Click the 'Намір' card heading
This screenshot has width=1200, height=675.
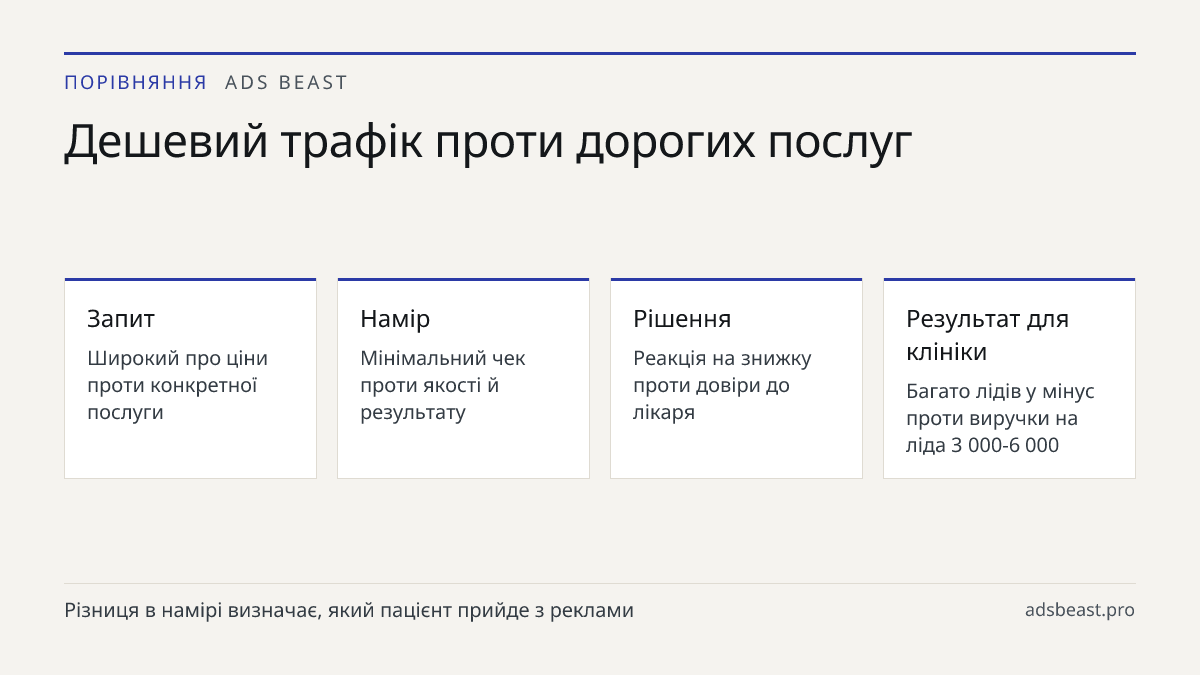(x=395, y=319)
